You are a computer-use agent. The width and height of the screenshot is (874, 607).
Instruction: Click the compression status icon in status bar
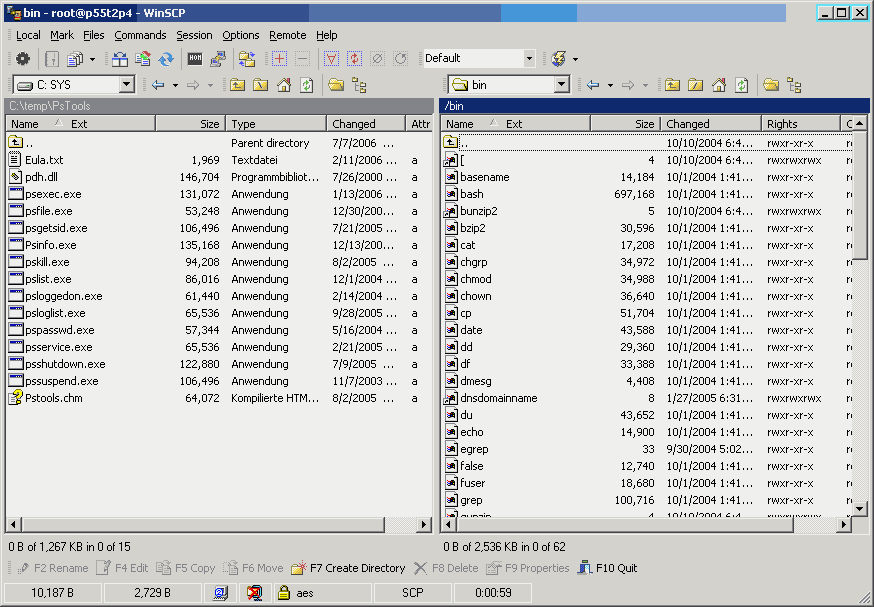click(254, 593)
